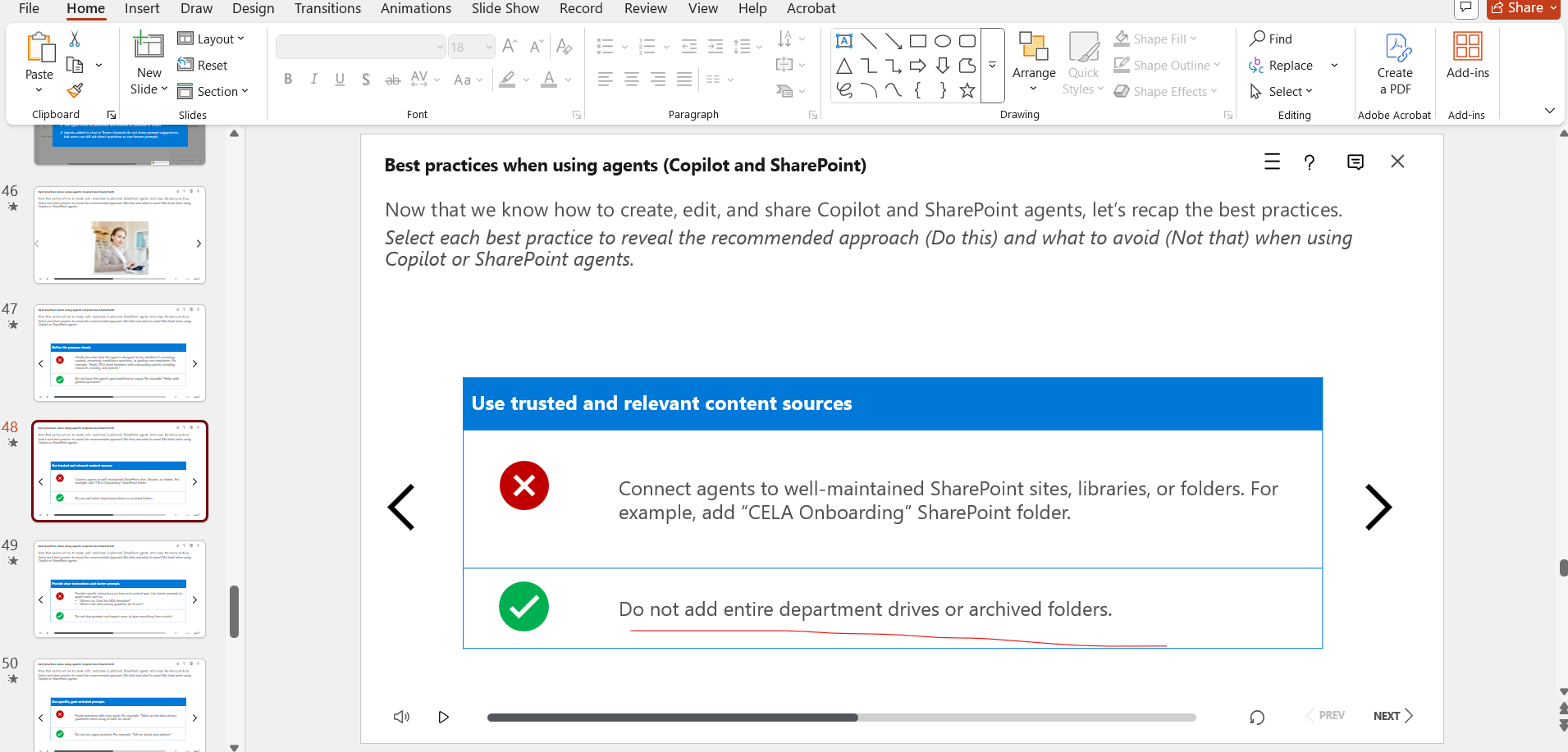This screenshot has width=1568, height=752.
Task: Open the Section dropdown
Action: [x=213, y=91]
